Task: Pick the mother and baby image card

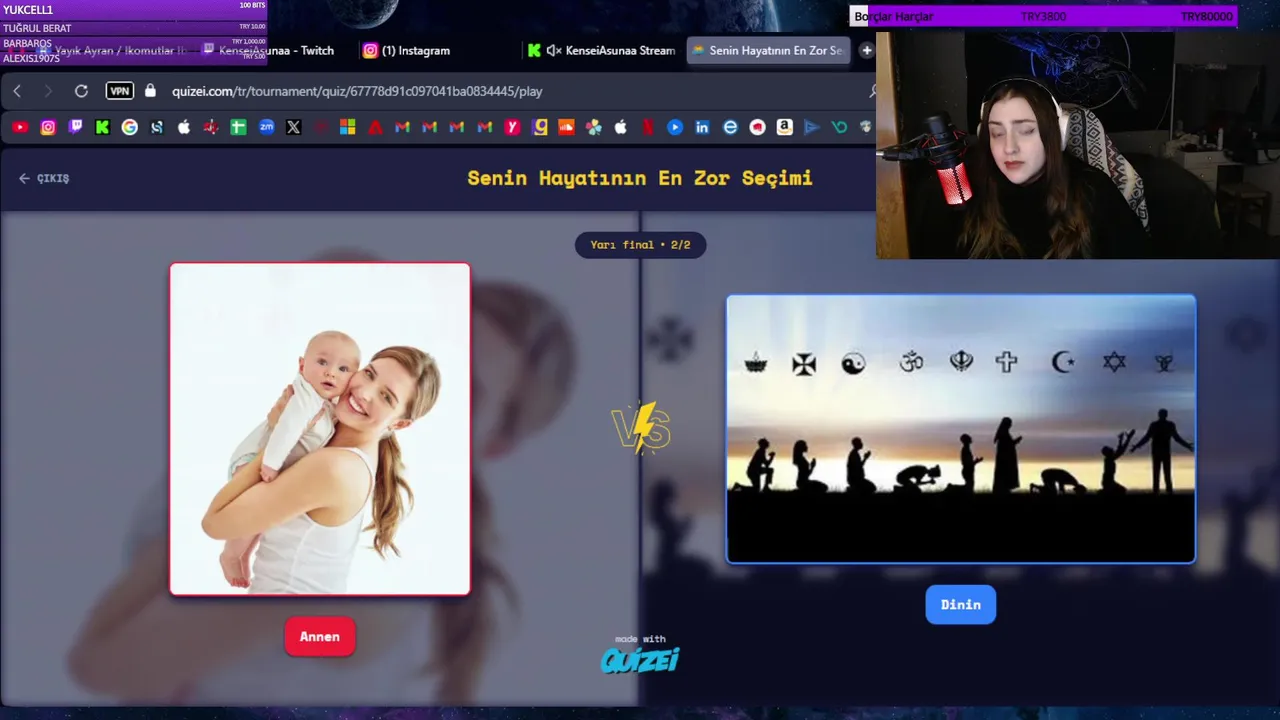Action: (x=320, y=429)
